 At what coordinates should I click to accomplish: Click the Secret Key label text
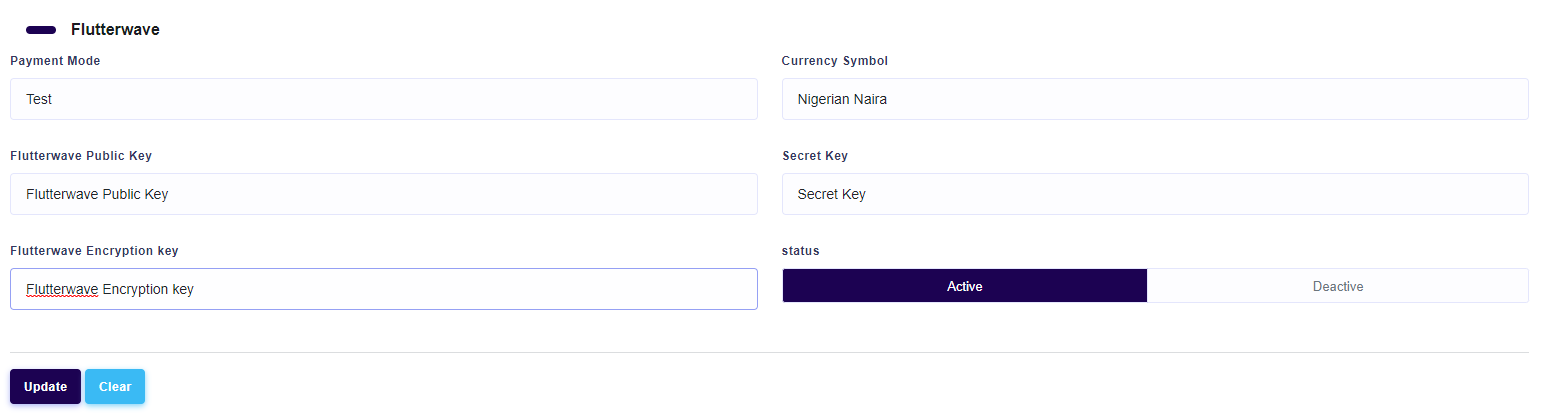click(814, 156)
